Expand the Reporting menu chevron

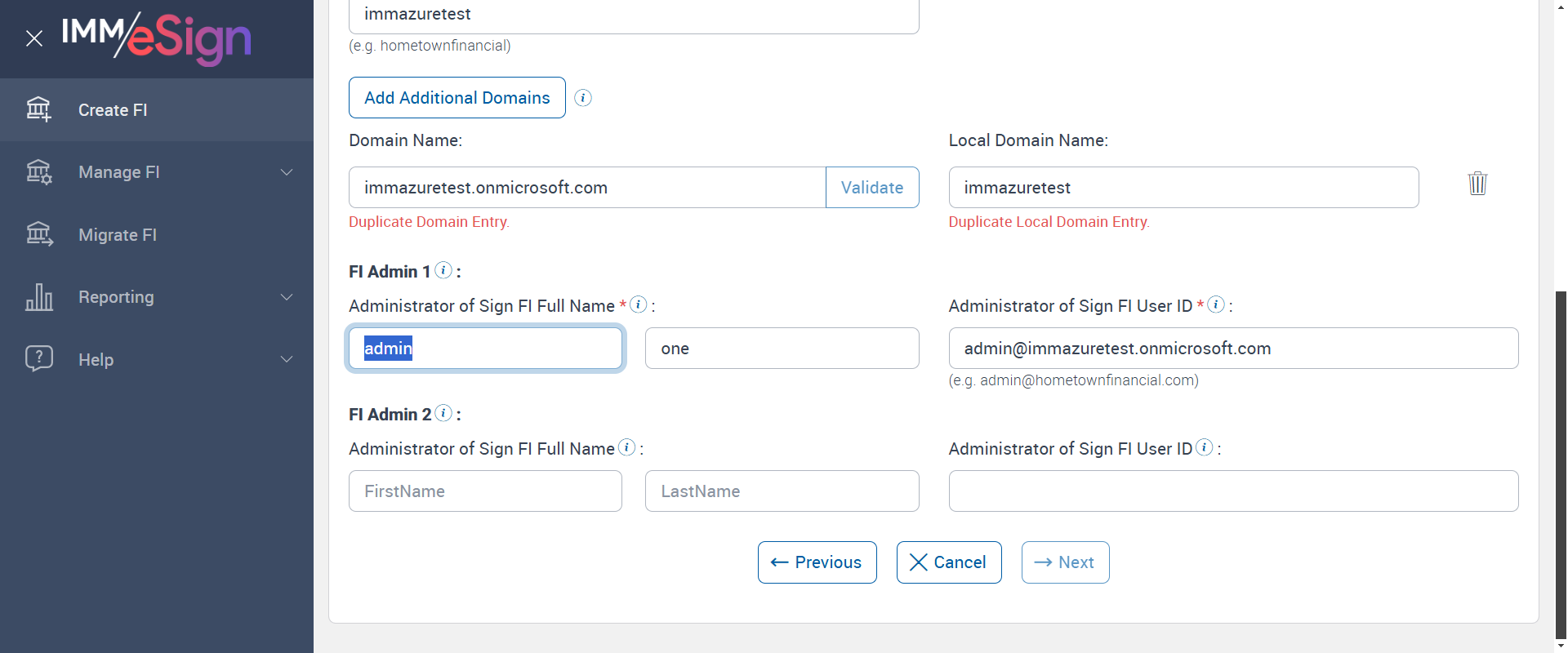click(x=287, y=297)
